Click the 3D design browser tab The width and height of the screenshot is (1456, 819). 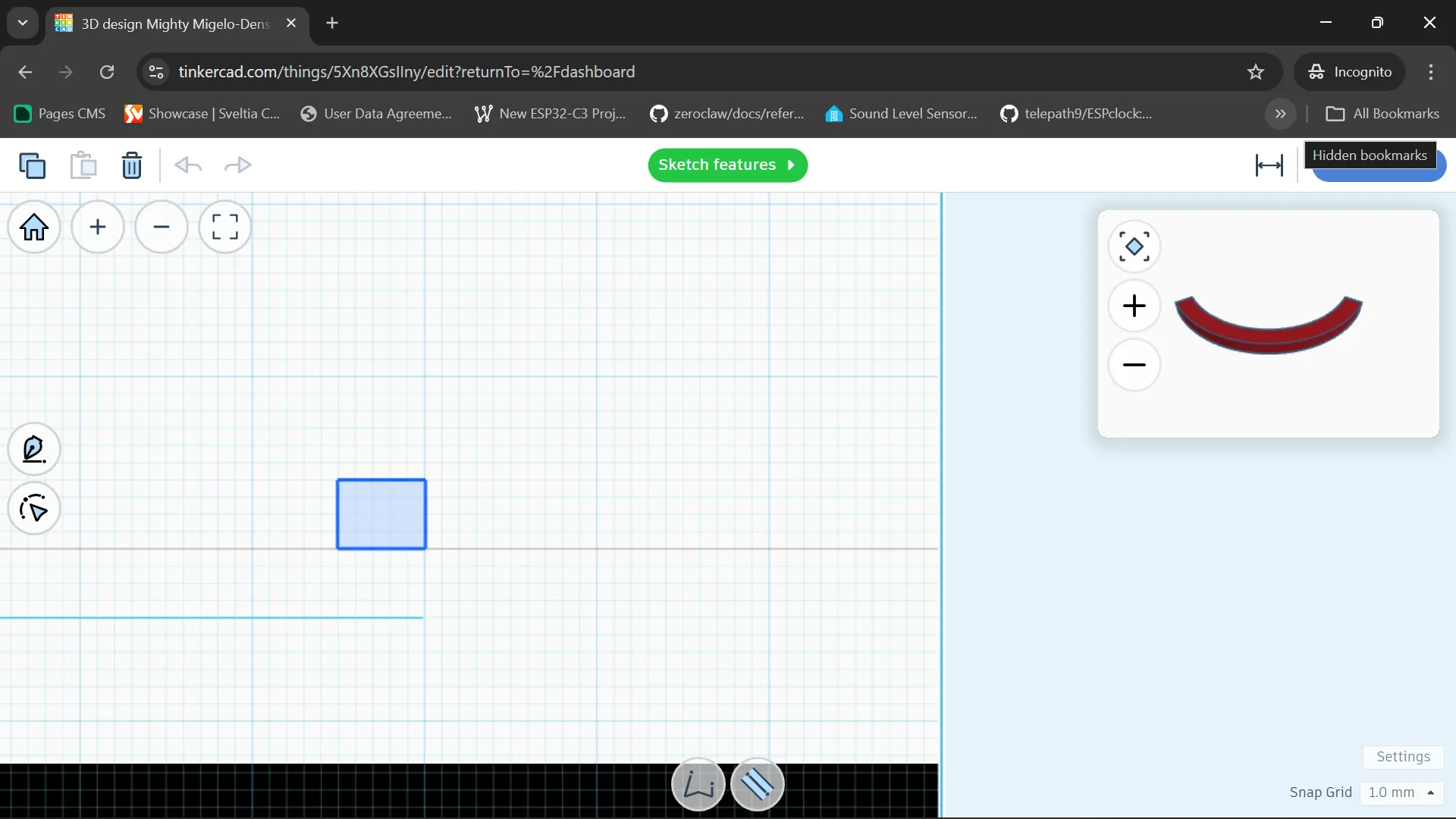[x=176, y=24]
